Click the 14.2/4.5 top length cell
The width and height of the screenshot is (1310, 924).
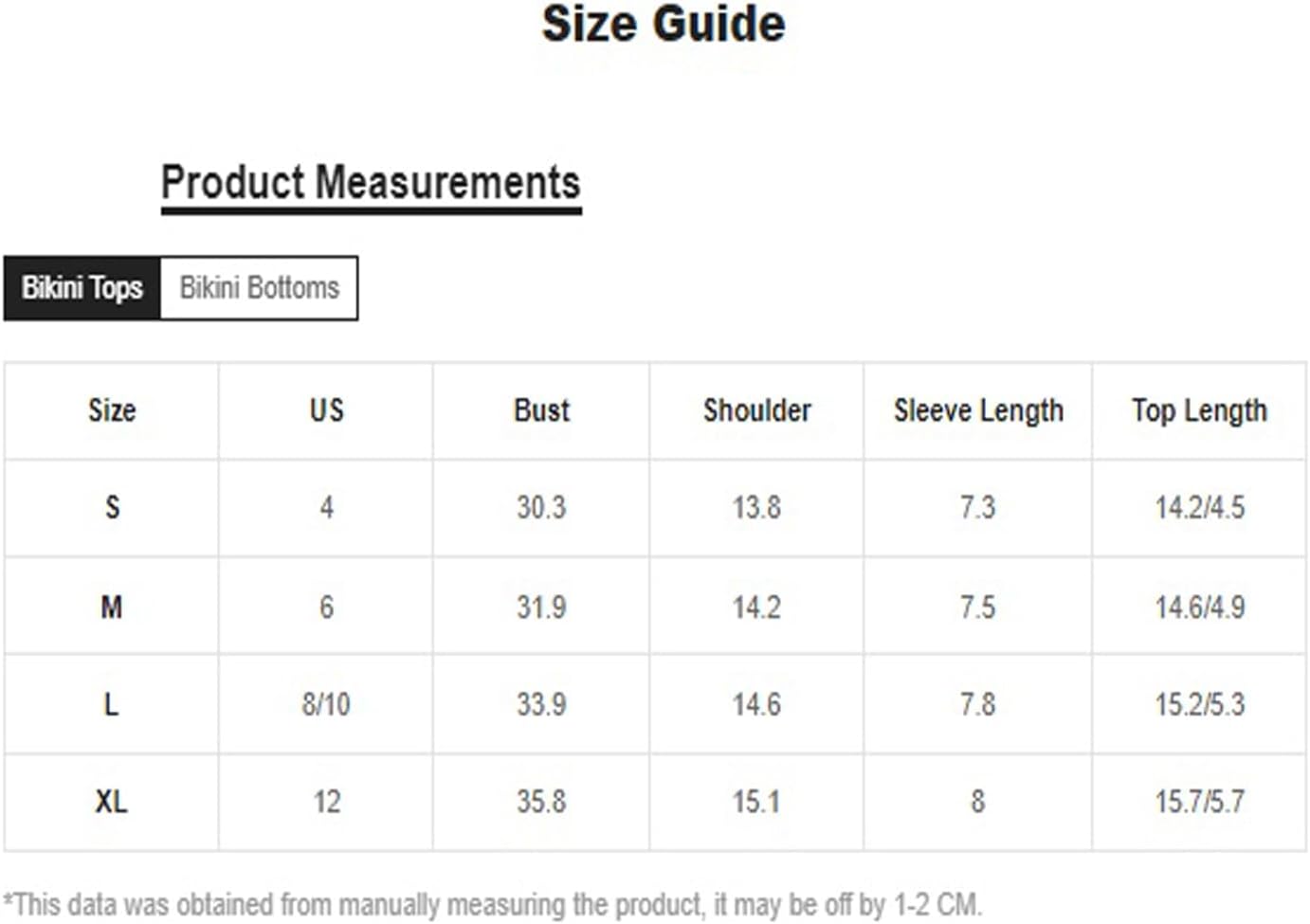(1199, 508)
